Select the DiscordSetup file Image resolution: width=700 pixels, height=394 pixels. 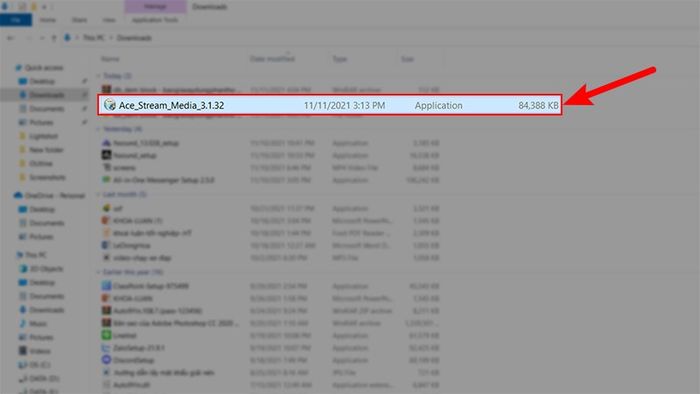(x=133, y=360)
